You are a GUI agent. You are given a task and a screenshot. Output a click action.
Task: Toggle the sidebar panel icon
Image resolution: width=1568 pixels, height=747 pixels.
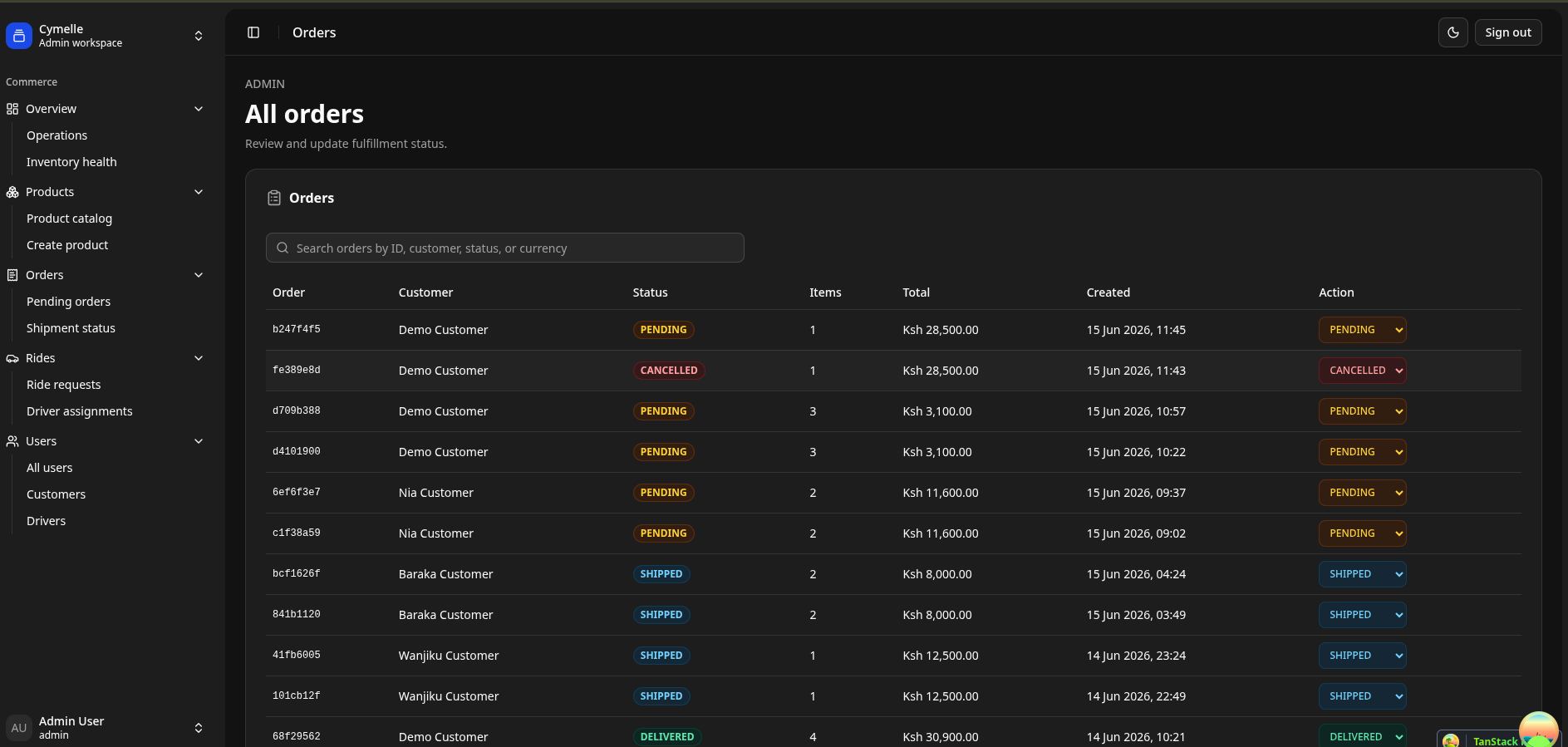tap(253, 32)
